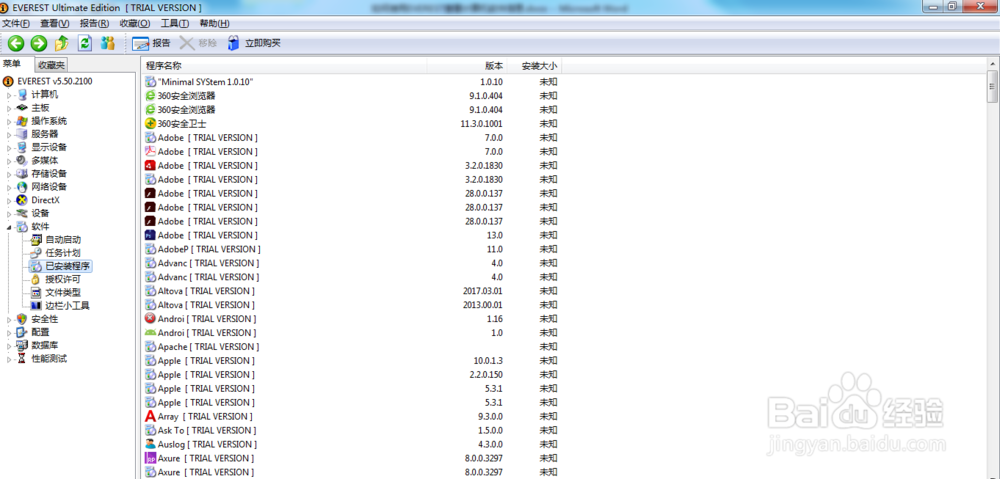Select the 服务器 server icon in the tree
This screenshot has width=1000, height=479.
coord(22,134)
